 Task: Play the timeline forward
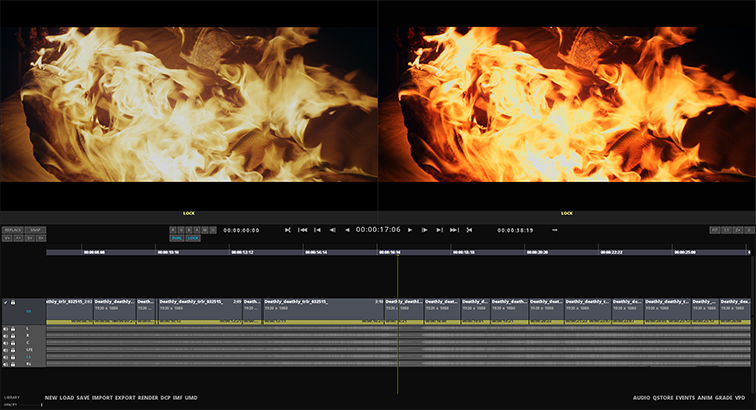pos(410,230)
